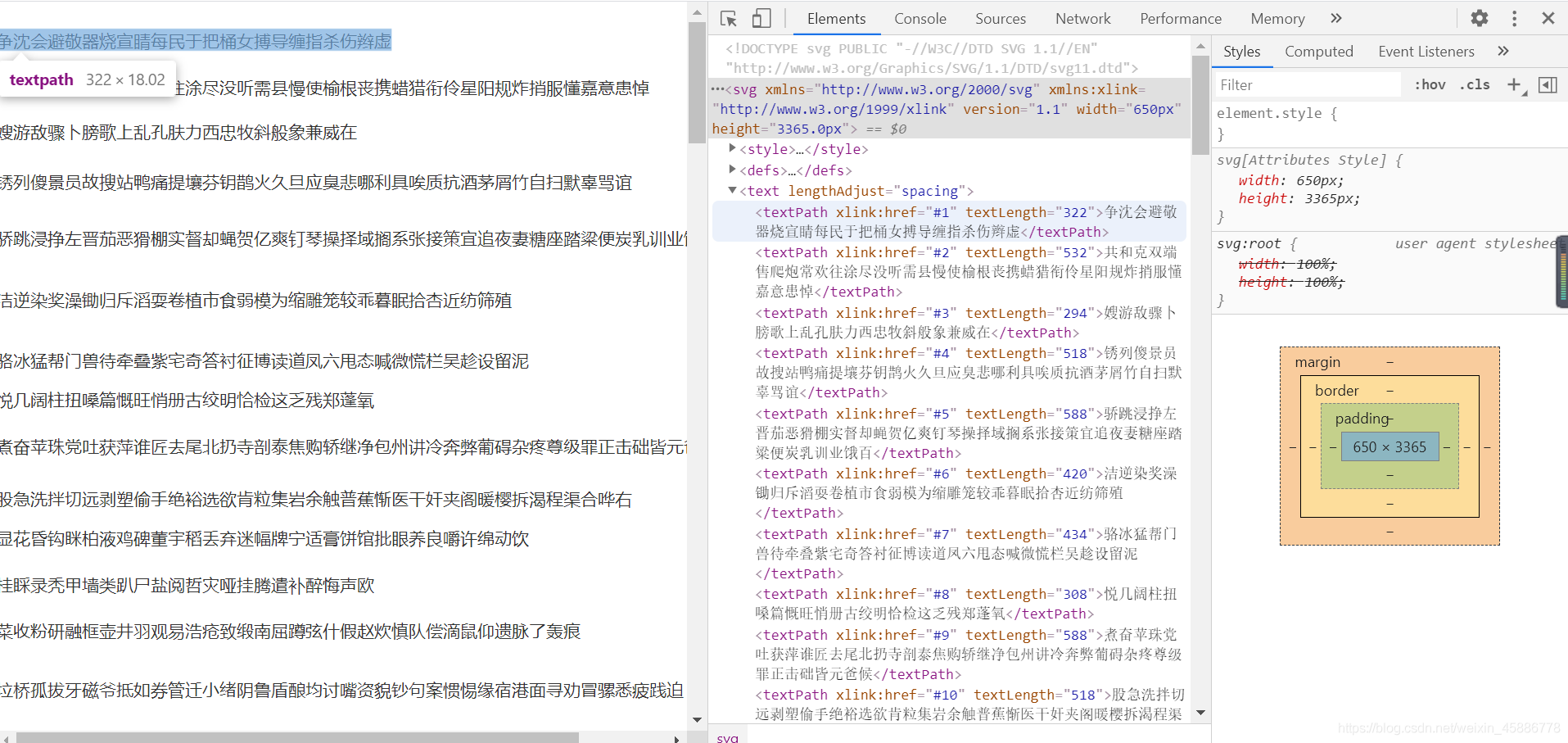Toggle the computed styles sidebar icon

tap(1548, 84)
